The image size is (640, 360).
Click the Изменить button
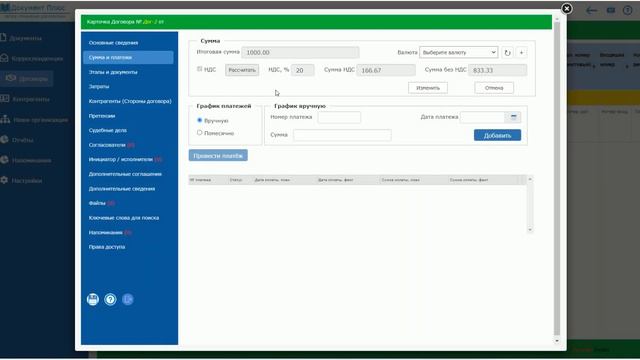coord(428,88)
